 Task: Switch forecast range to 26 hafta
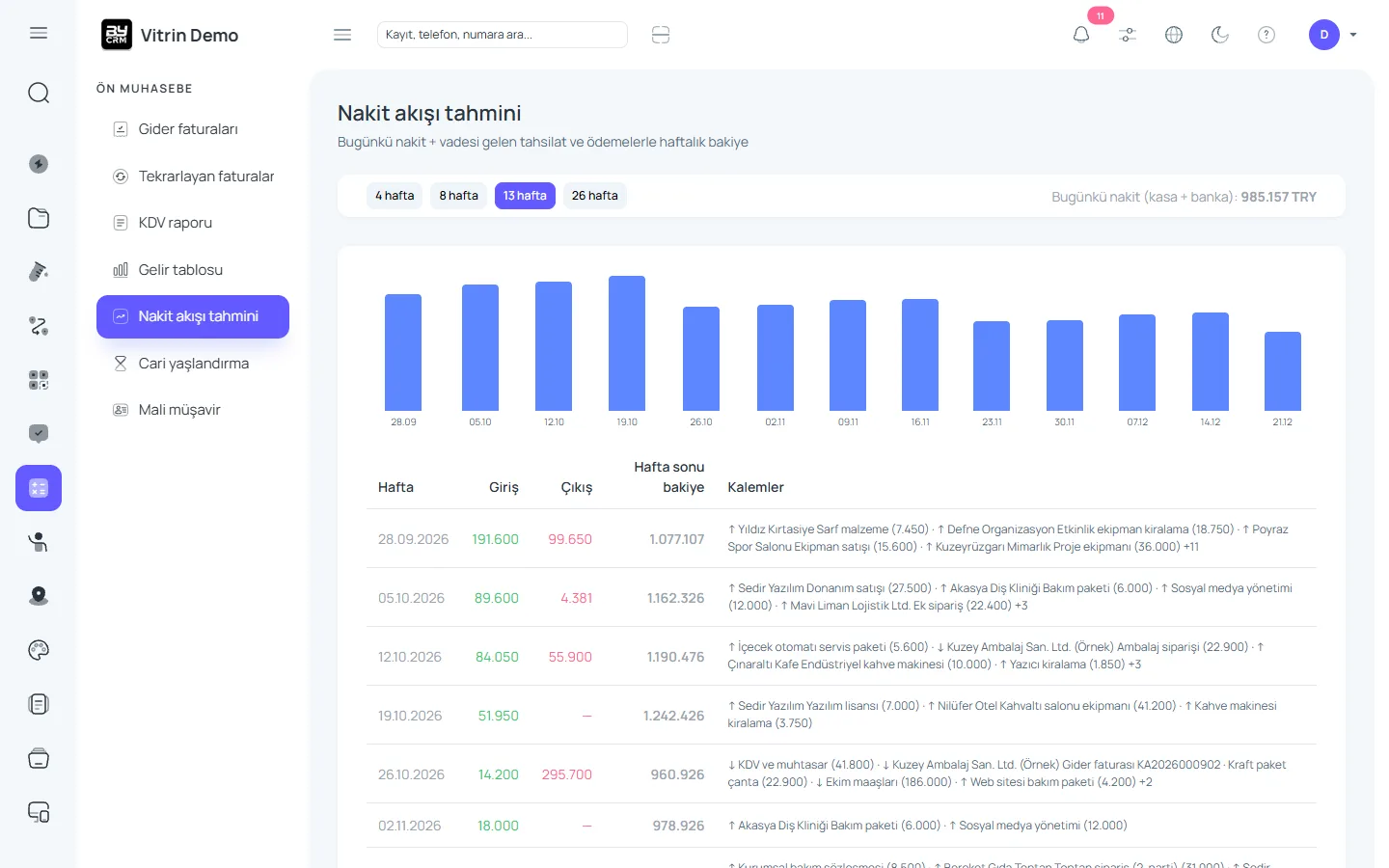595,196
